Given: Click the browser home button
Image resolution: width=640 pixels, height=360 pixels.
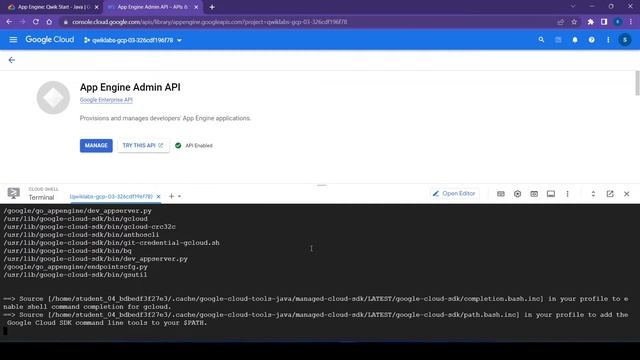Looking at the screenshot, I should 49,22.
